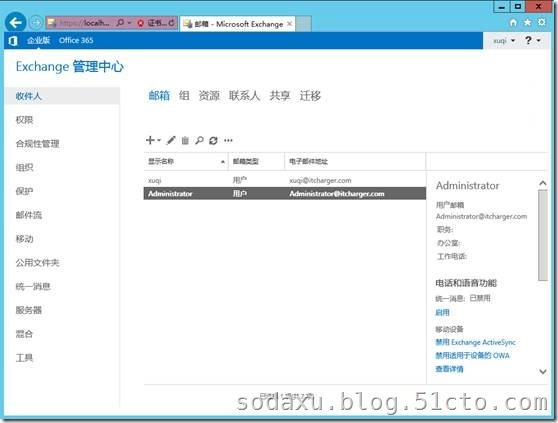The image size is (558, 423).
Task: Open the xuqi user account dropdown
Action: 504,41
